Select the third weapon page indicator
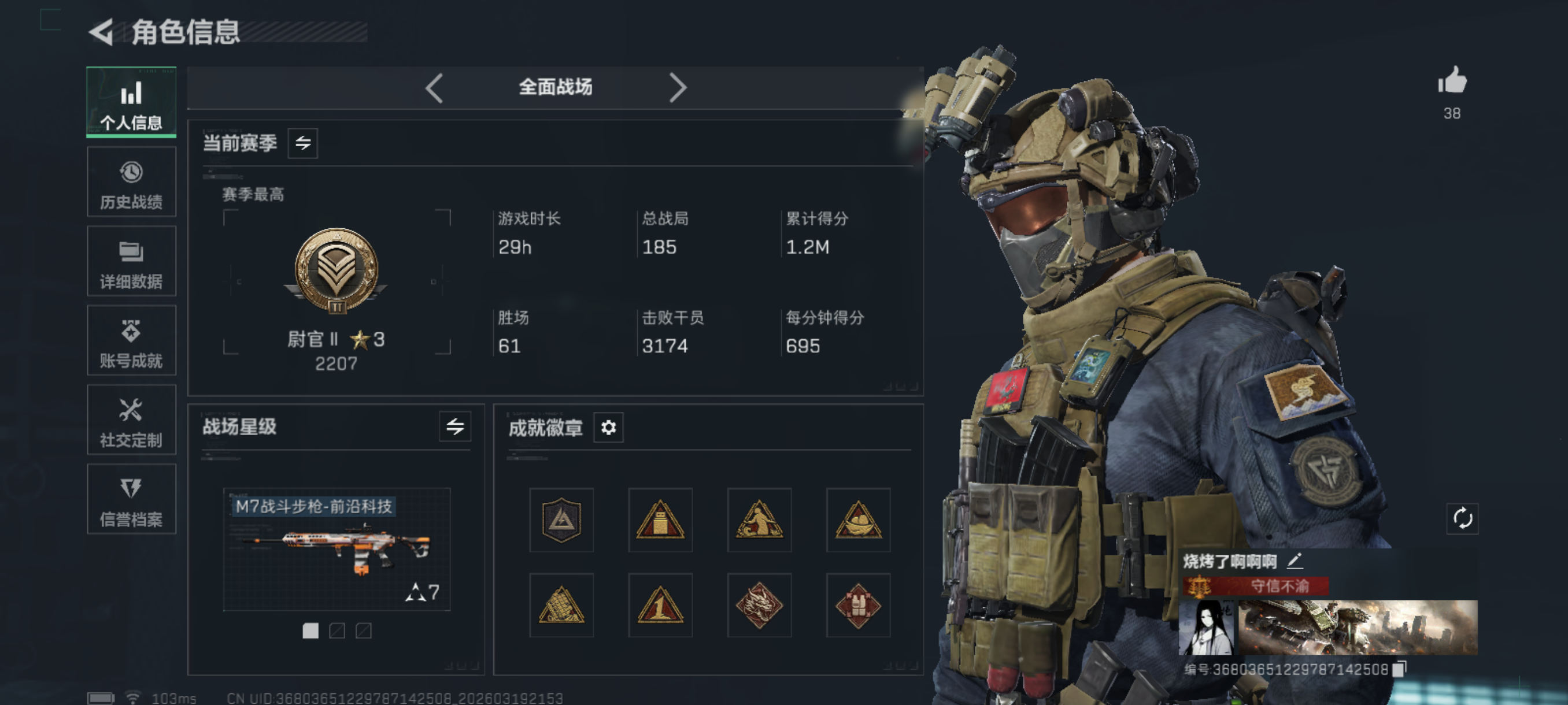Viewport: 1568px width, 705px height. [x=364, y=631]
